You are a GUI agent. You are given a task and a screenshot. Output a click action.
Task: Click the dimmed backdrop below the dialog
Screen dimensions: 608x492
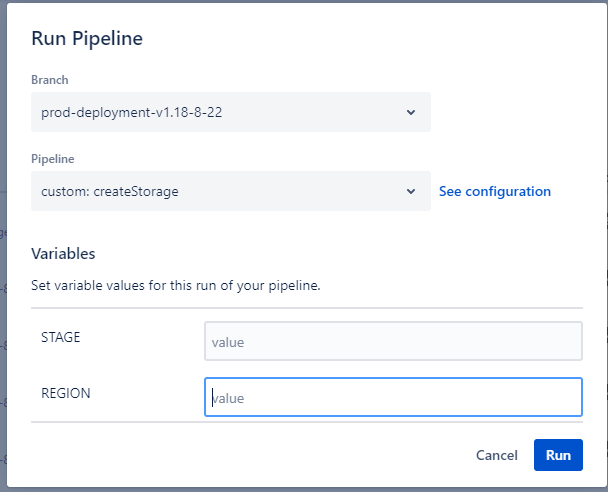click(300, 489)
